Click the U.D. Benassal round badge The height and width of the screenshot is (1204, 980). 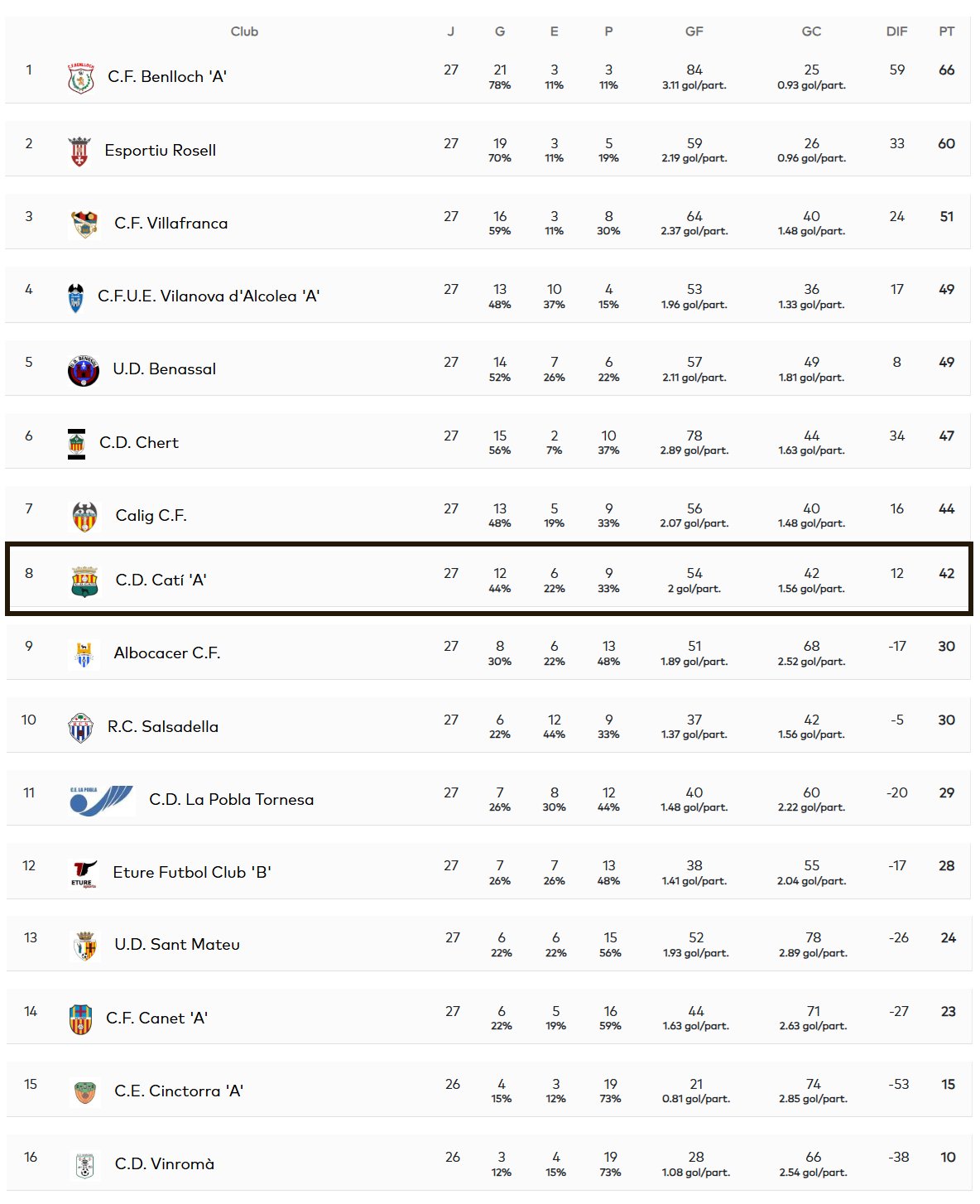pyautogui.click(x=83, y=370)
